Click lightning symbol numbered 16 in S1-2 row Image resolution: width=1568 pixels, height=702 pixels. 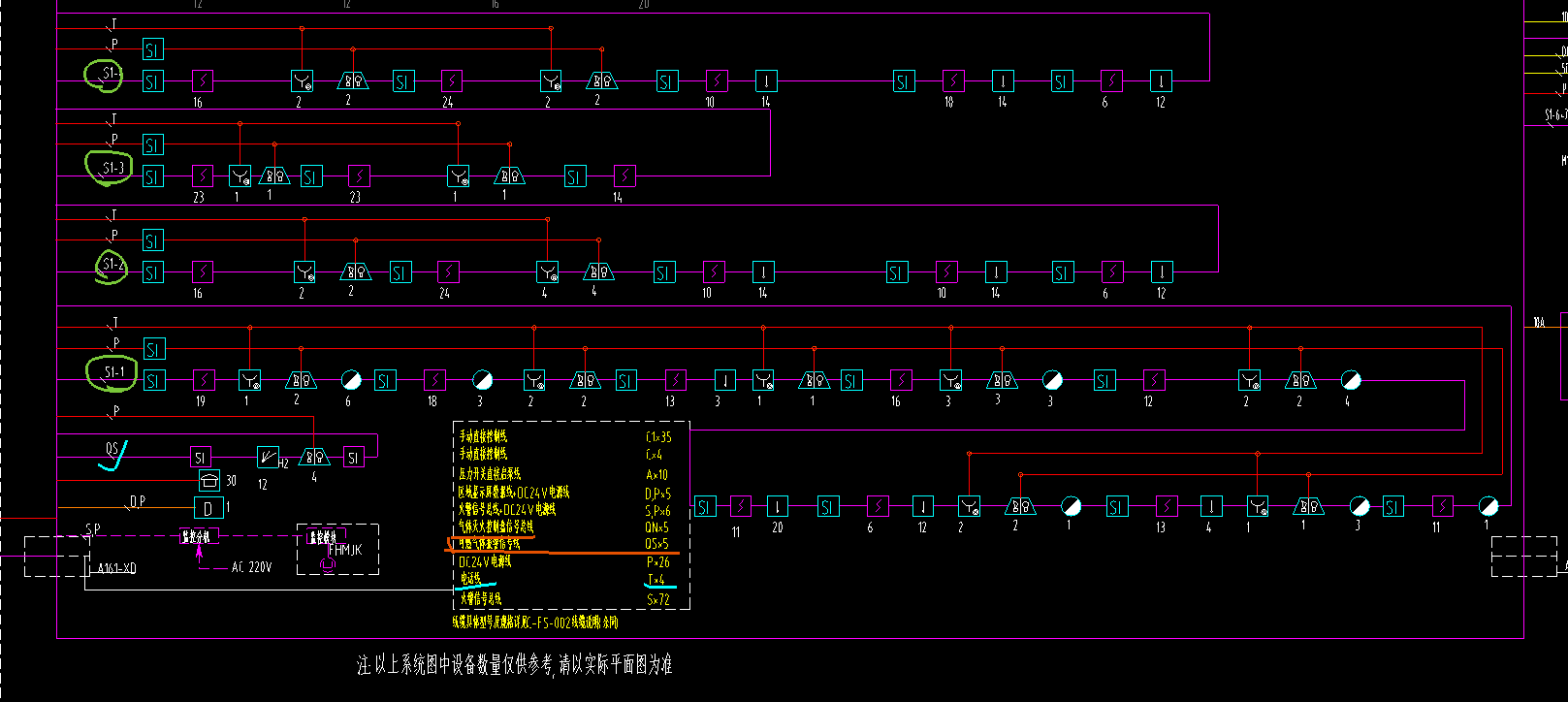pyautogui.click(x=202, y=272)
